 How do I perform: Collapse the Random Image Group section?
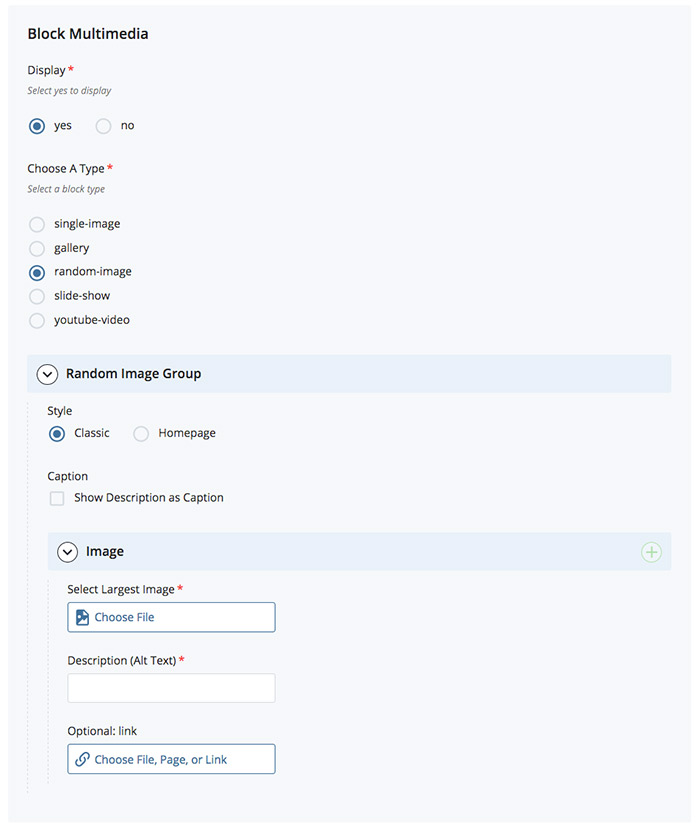click(47, 374)
